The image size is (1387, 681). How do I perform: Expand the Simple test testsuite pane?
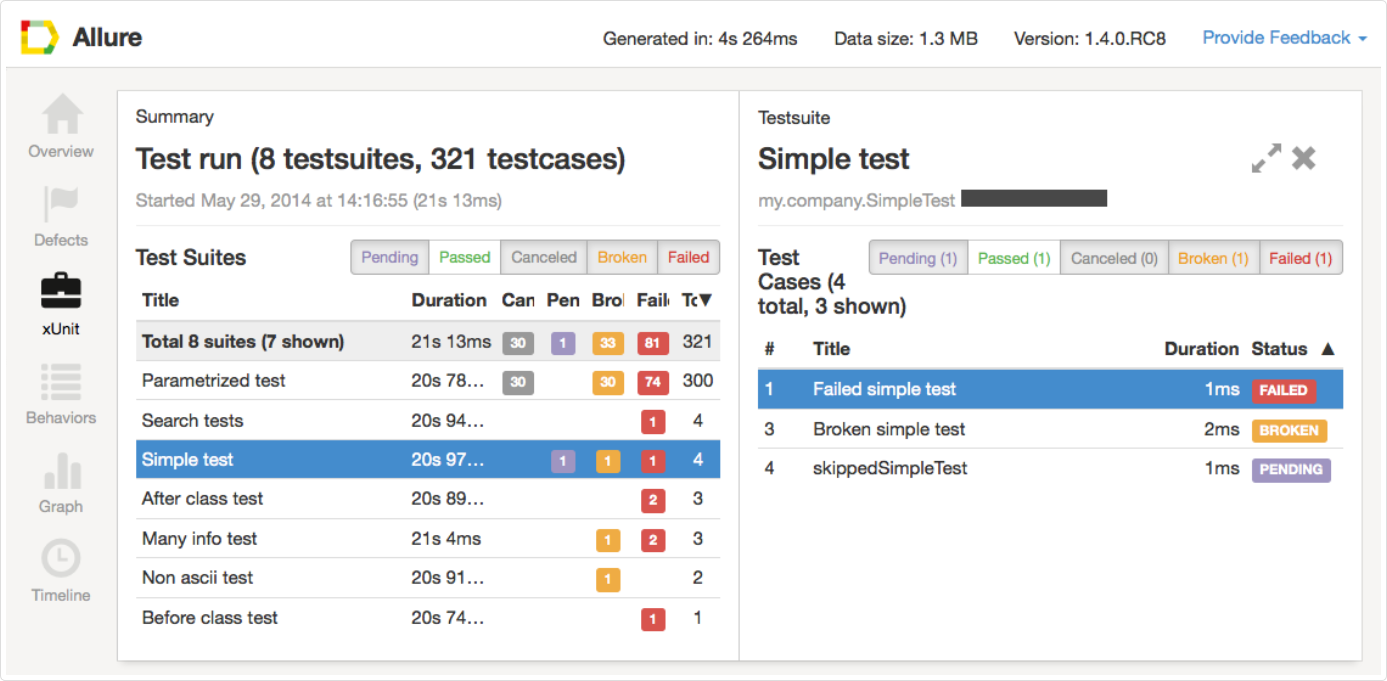tap(1266, 158)
